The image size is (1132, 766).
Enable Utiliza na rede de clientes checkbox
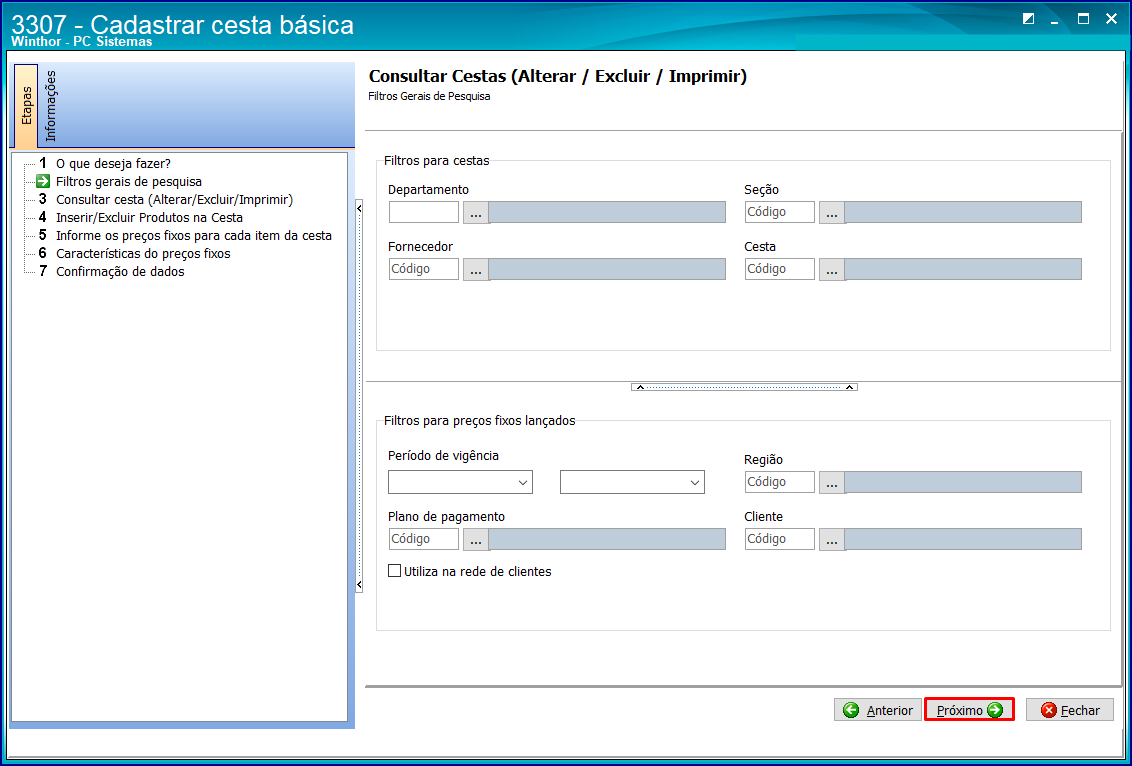point(394,571)
